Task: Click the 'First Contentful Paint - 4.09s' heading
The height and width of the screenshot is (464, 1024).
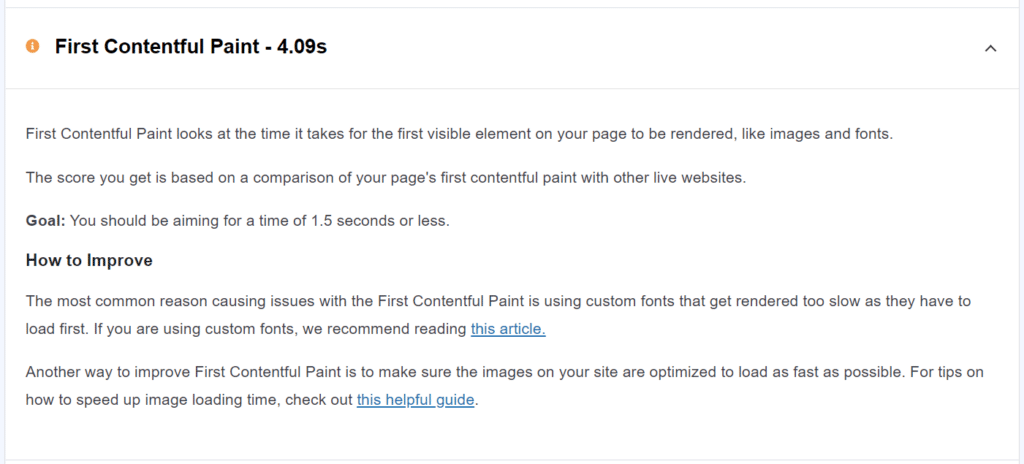Action: pos(190,47)
